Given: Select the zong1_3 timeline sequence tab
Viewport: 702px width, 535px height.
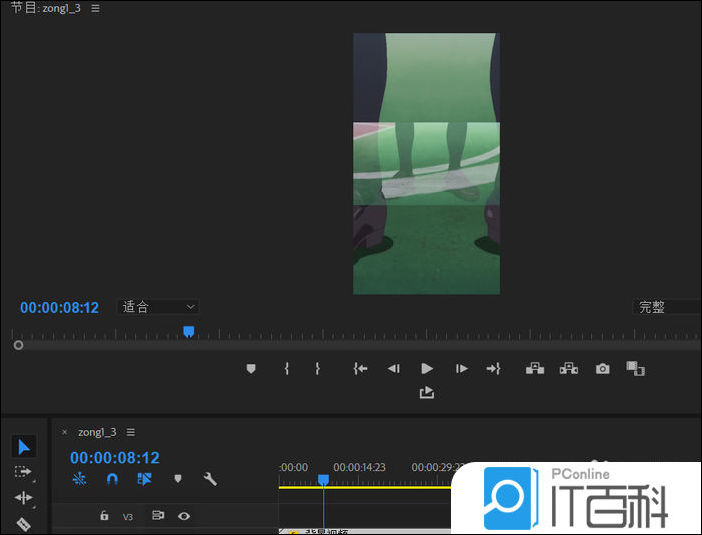Looking at the screenshot, I should [x=97, y=432].
